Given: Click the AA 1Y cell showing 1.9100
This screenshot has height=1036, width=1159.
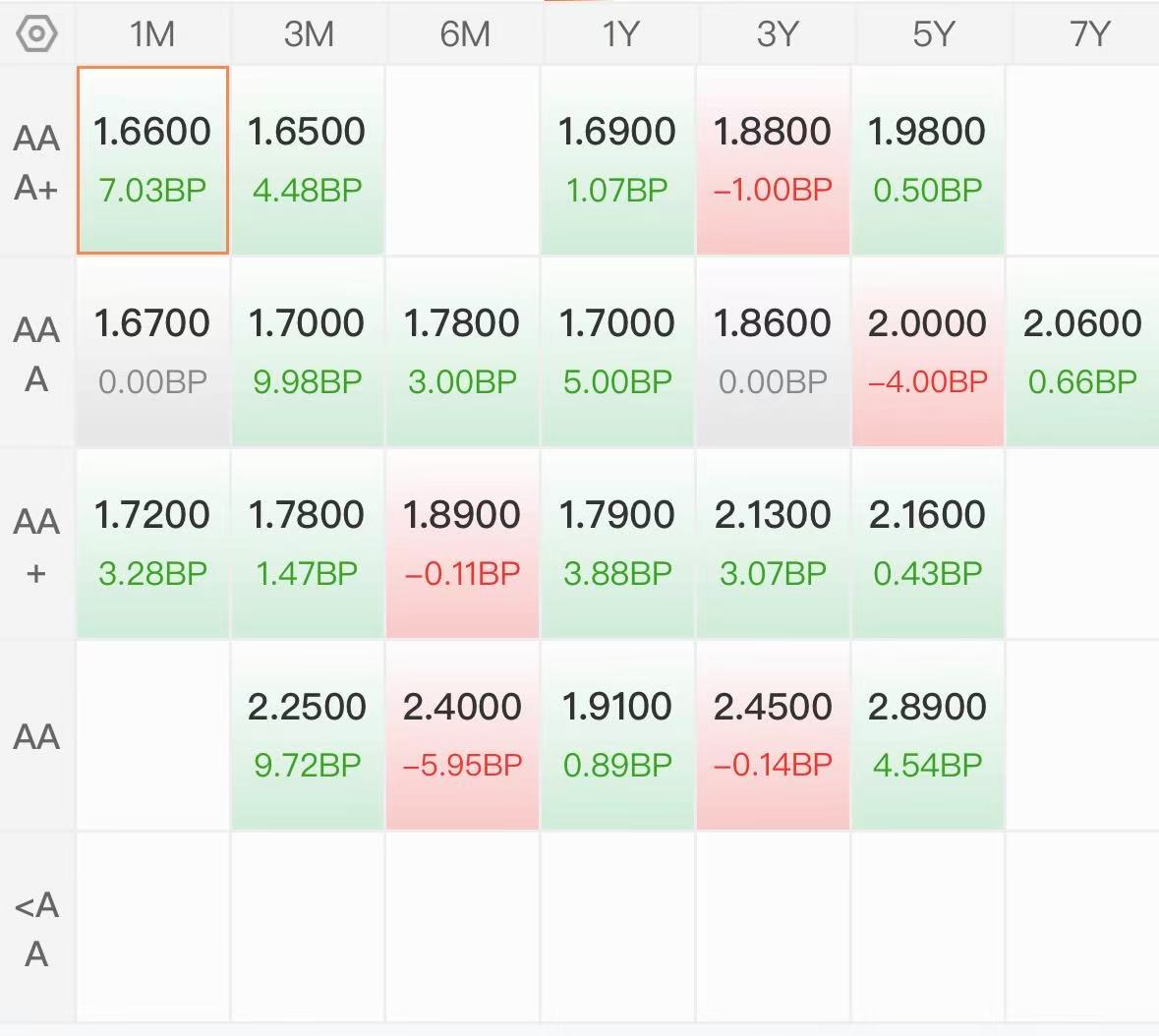Looking at the screenshot, I should click(x=617, y=735).
